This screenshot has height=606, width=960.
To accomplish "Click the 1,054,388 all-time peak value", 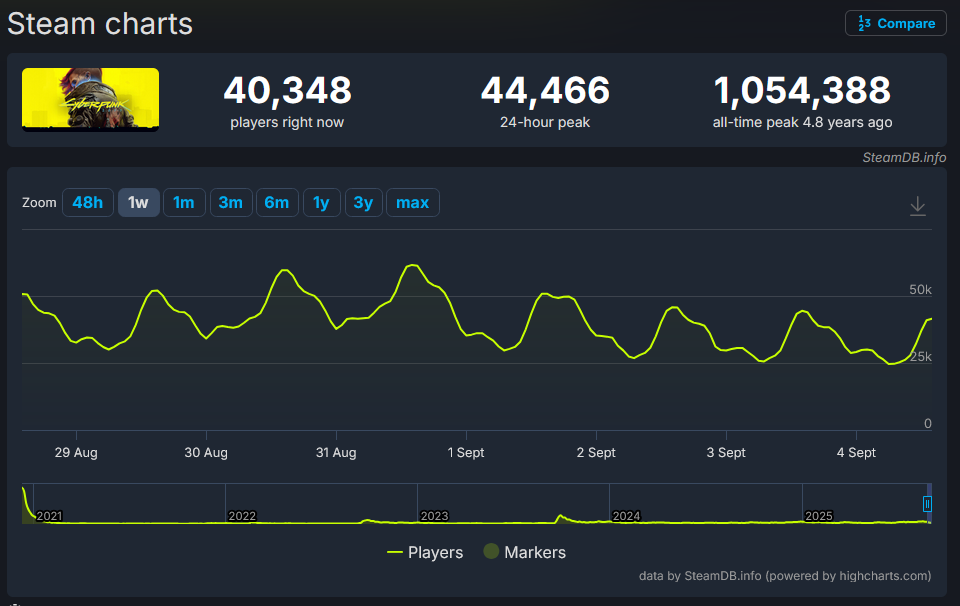I will (802, 90).
